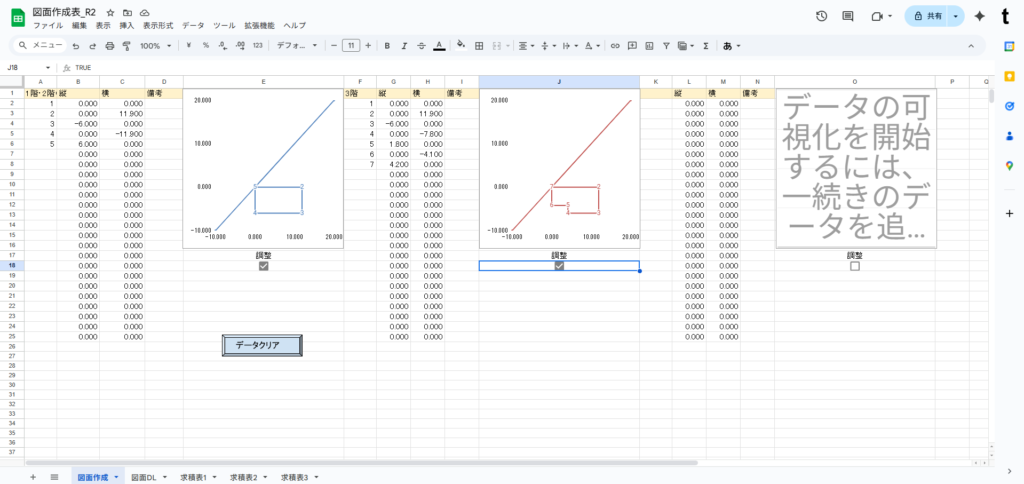
Task: Open the font family dropdown
Action: tap(296, 46)
